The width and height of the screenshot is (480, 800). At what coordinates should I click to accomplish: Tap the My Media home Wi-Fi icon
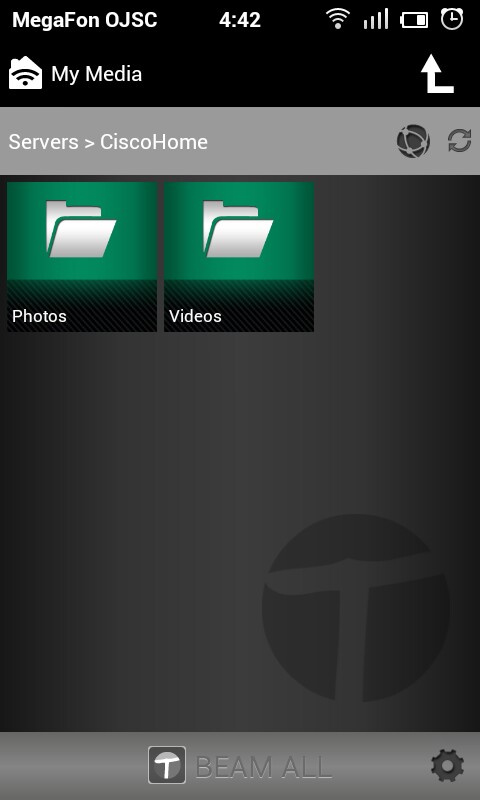coord(26,73)
